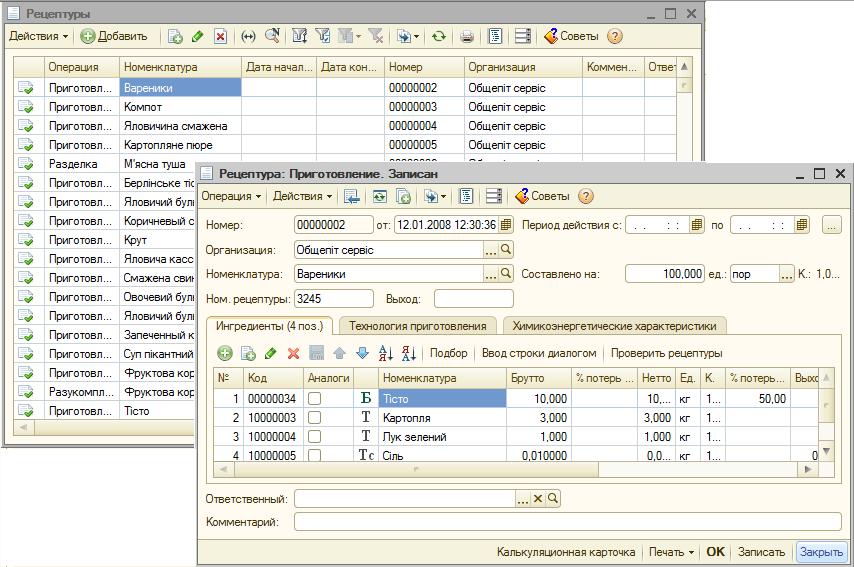
Task: Click the Добавить button in Рецептуры toolbar
Action: click(114, 36)
